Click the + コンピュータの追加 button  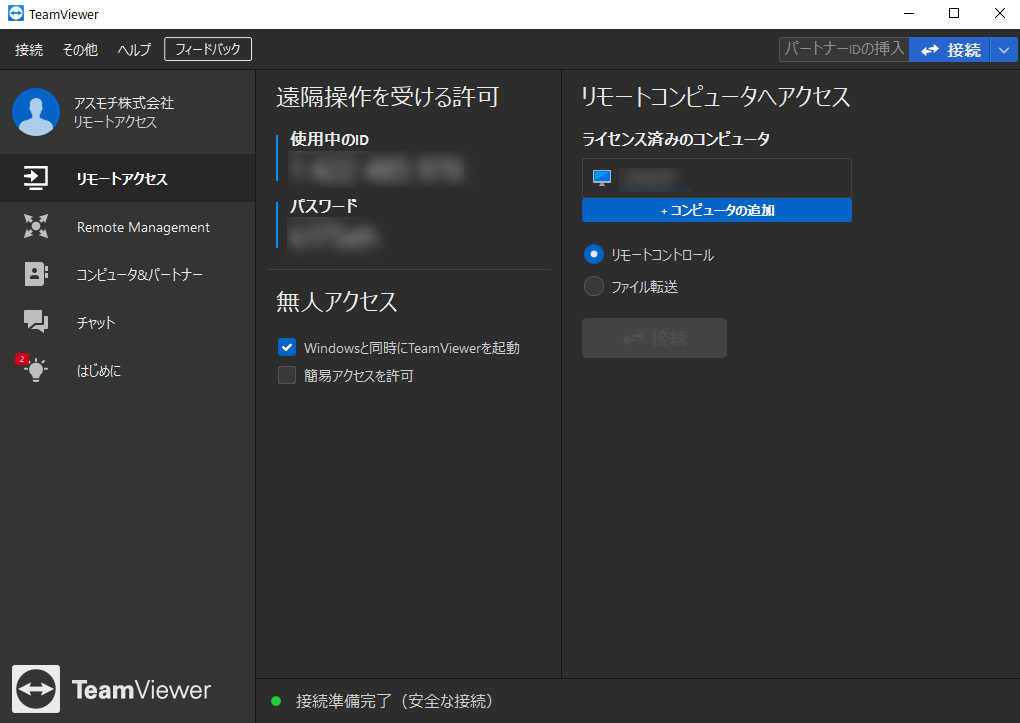click(716, 210)
